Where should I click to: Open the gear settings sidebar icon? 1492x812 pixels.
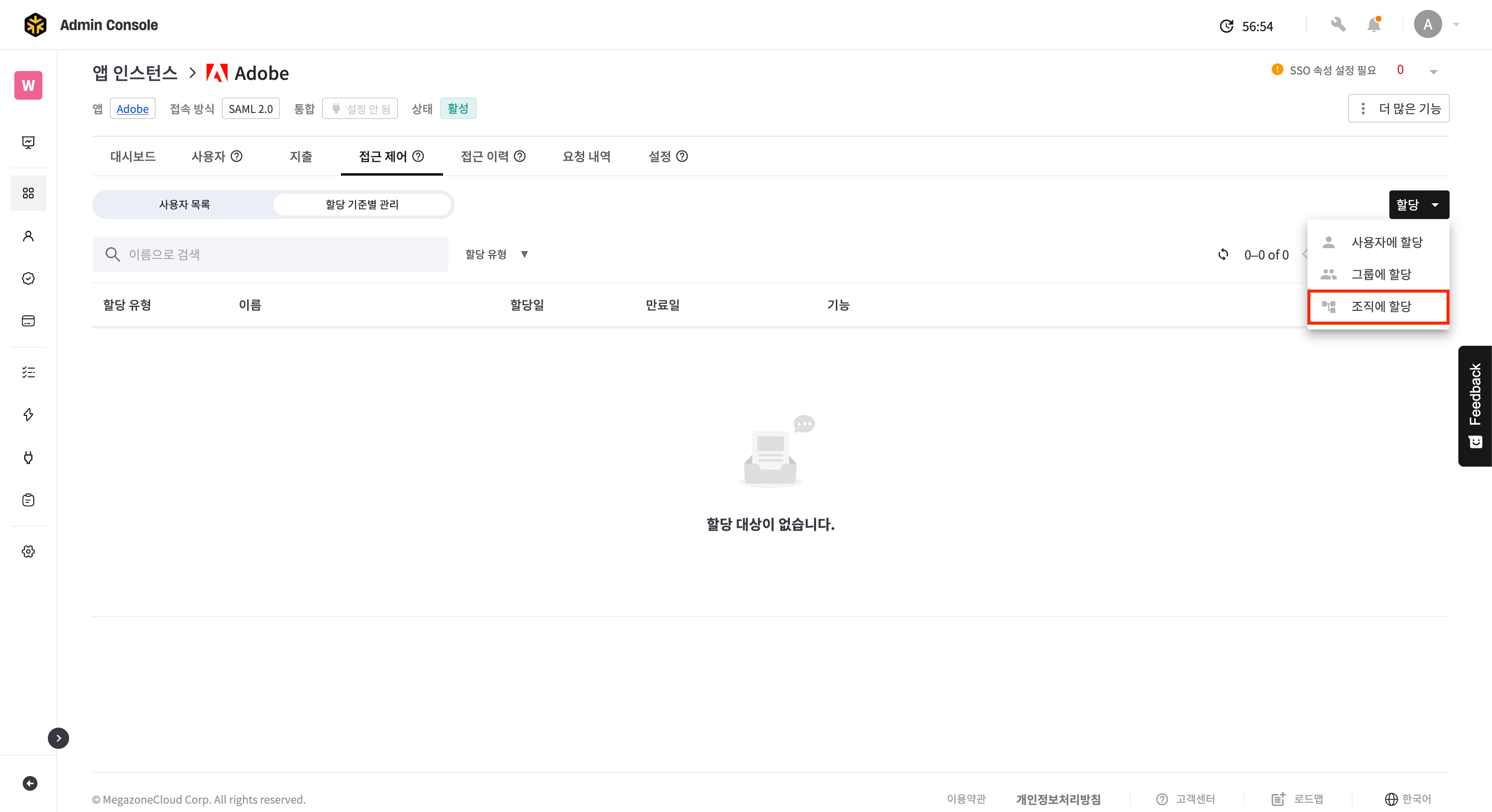coord(29,552)
